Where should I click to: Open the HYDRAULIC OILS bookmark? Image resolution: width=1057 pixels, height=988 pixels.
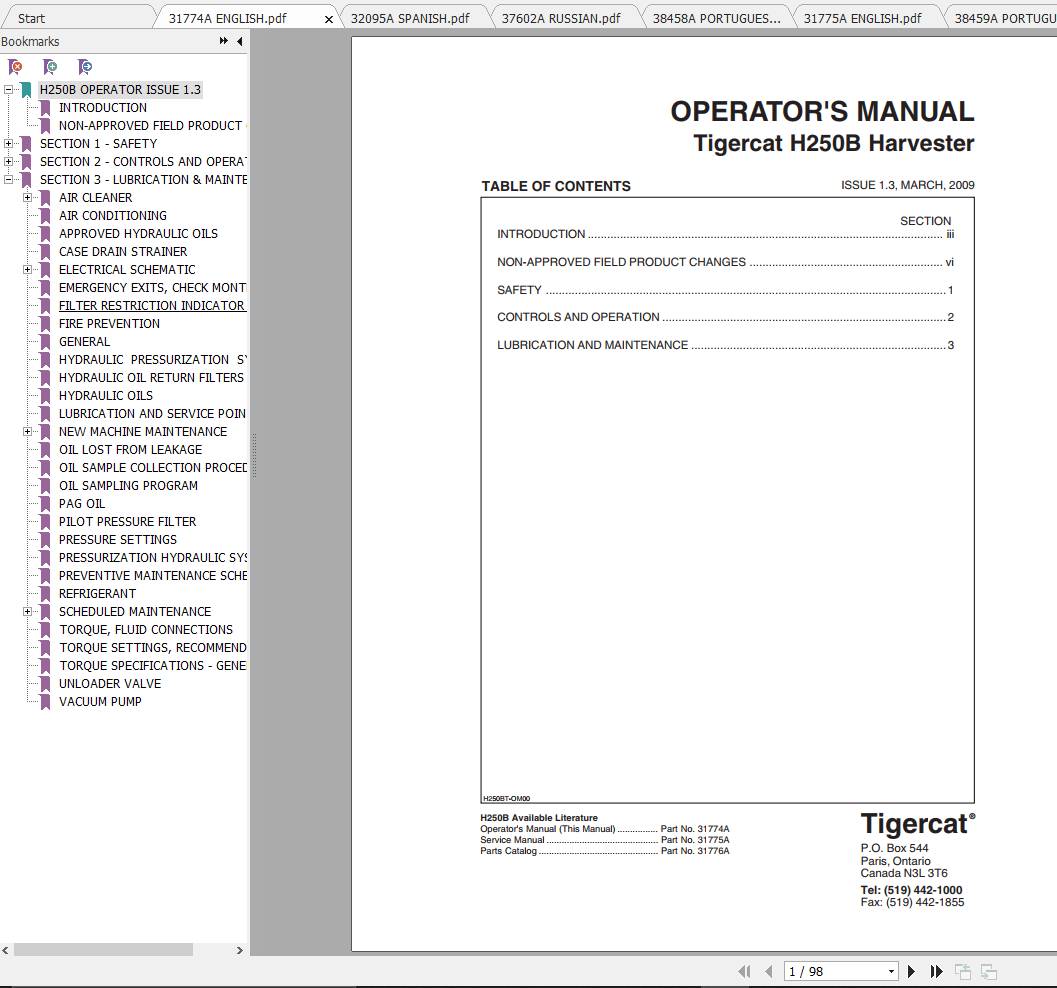tap(105, 395)
